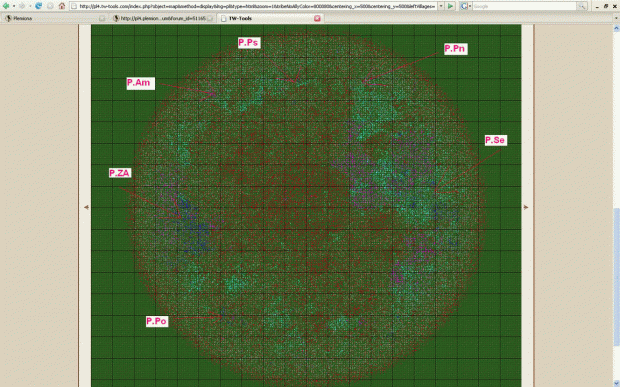Click the Google search input field
This screenshot has width=620, height=387.
(x=524, y=6)
